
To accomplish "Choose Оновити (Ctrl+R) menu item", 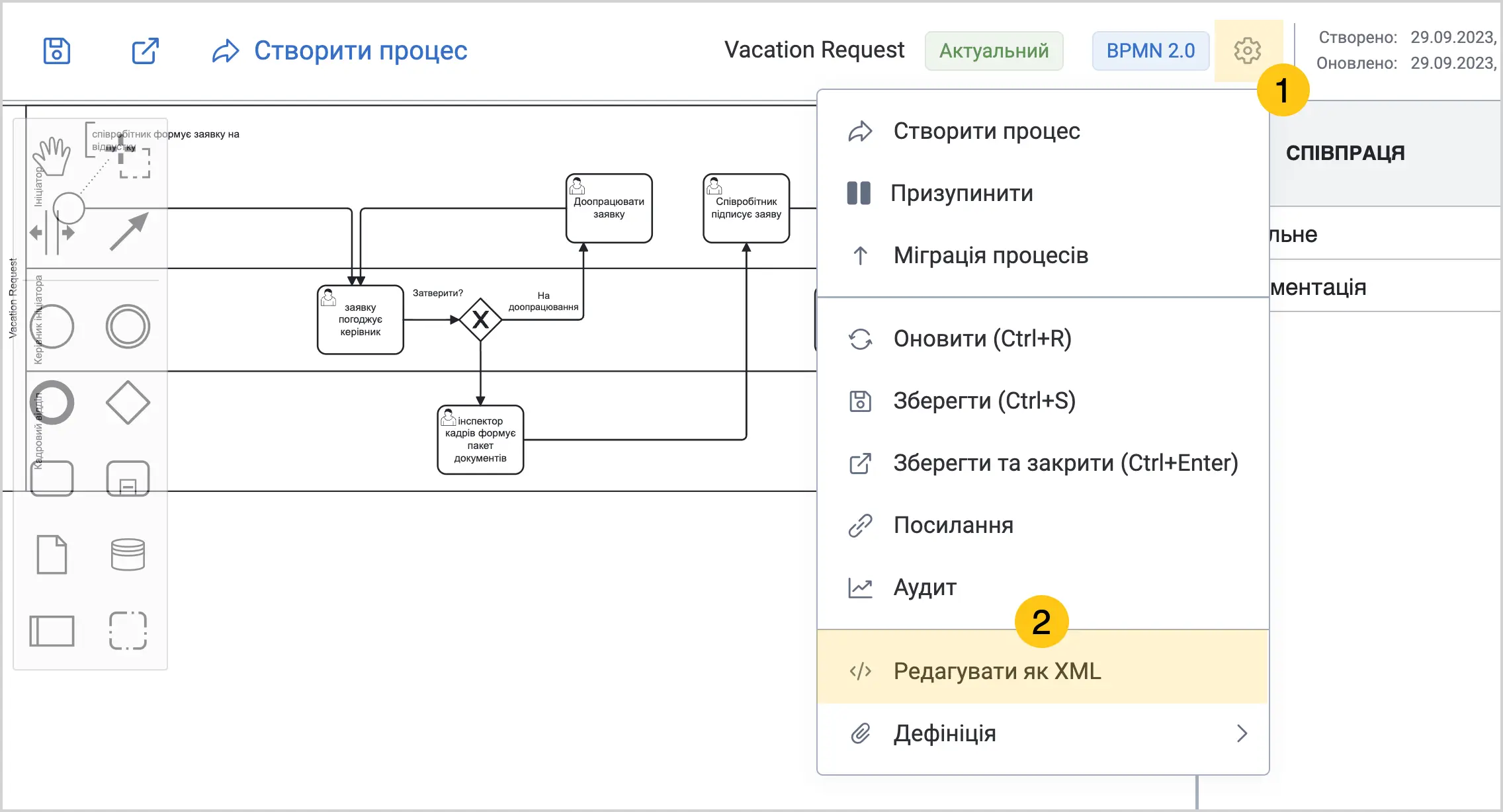I will (1043, 339).
